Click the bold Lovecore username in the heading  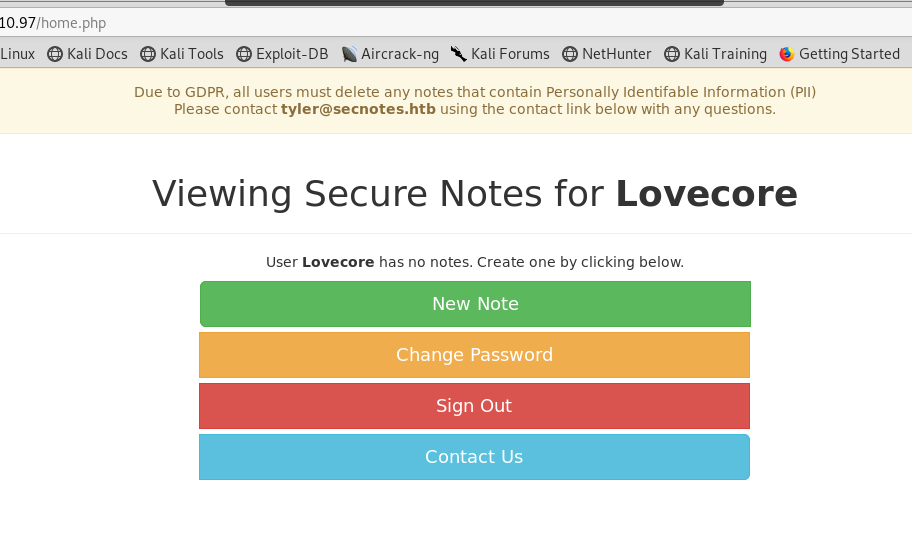click(x=706, y=194)
